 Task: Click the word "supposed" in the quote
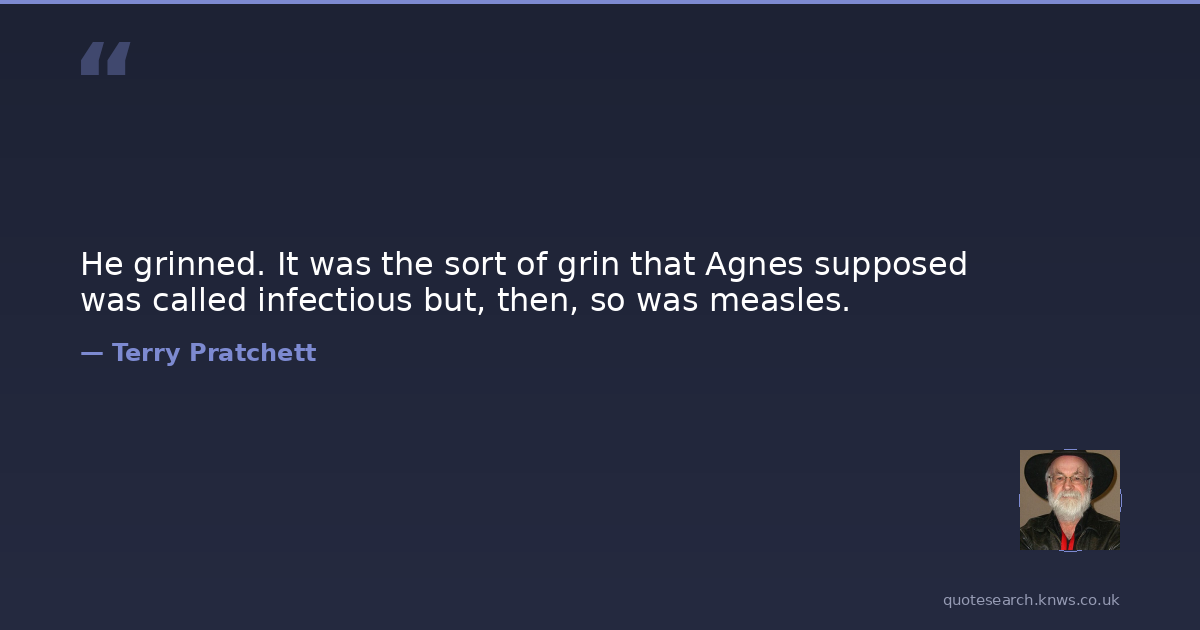pos(890,265)
